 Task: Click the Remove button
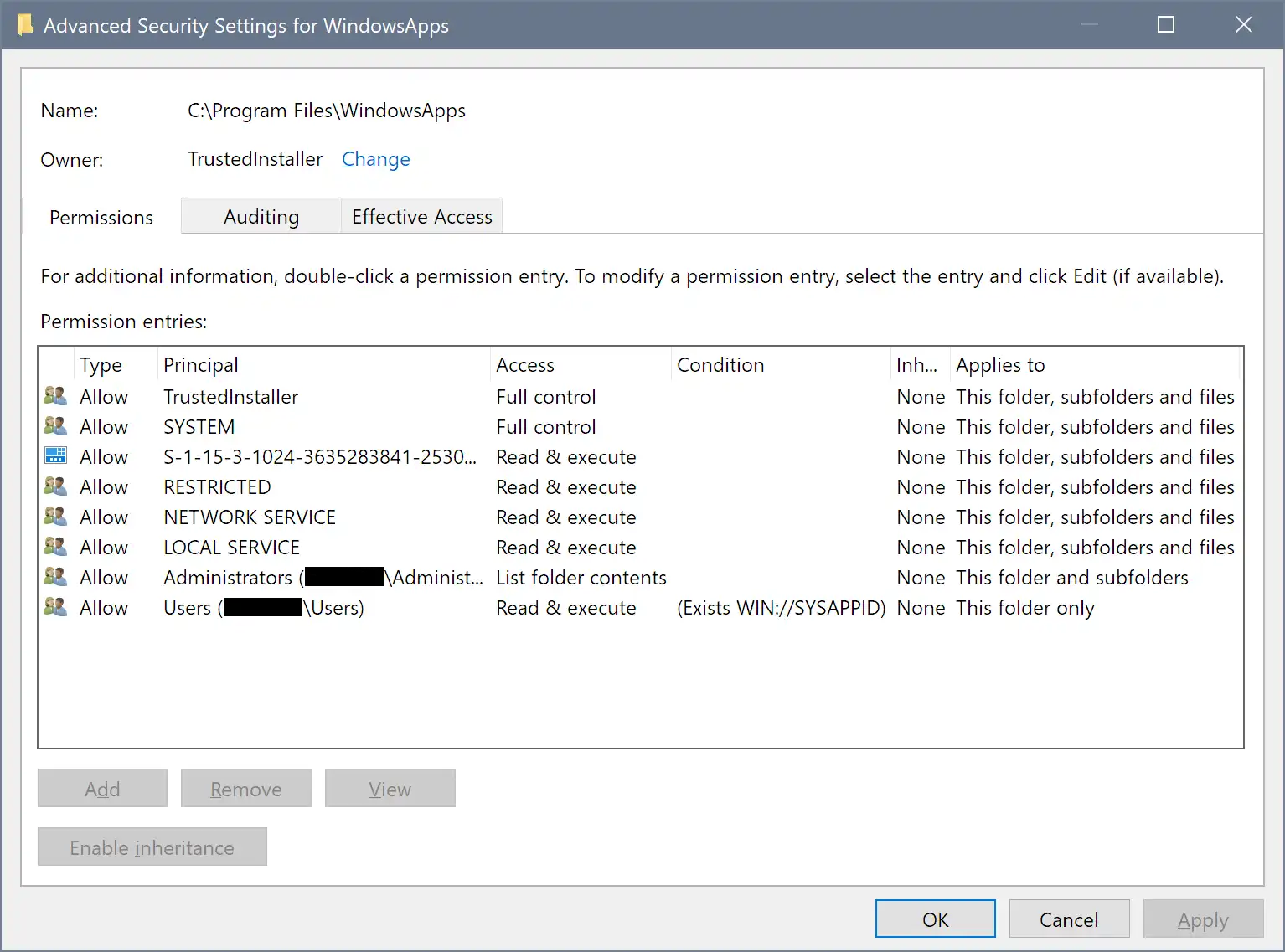[245, 788]
